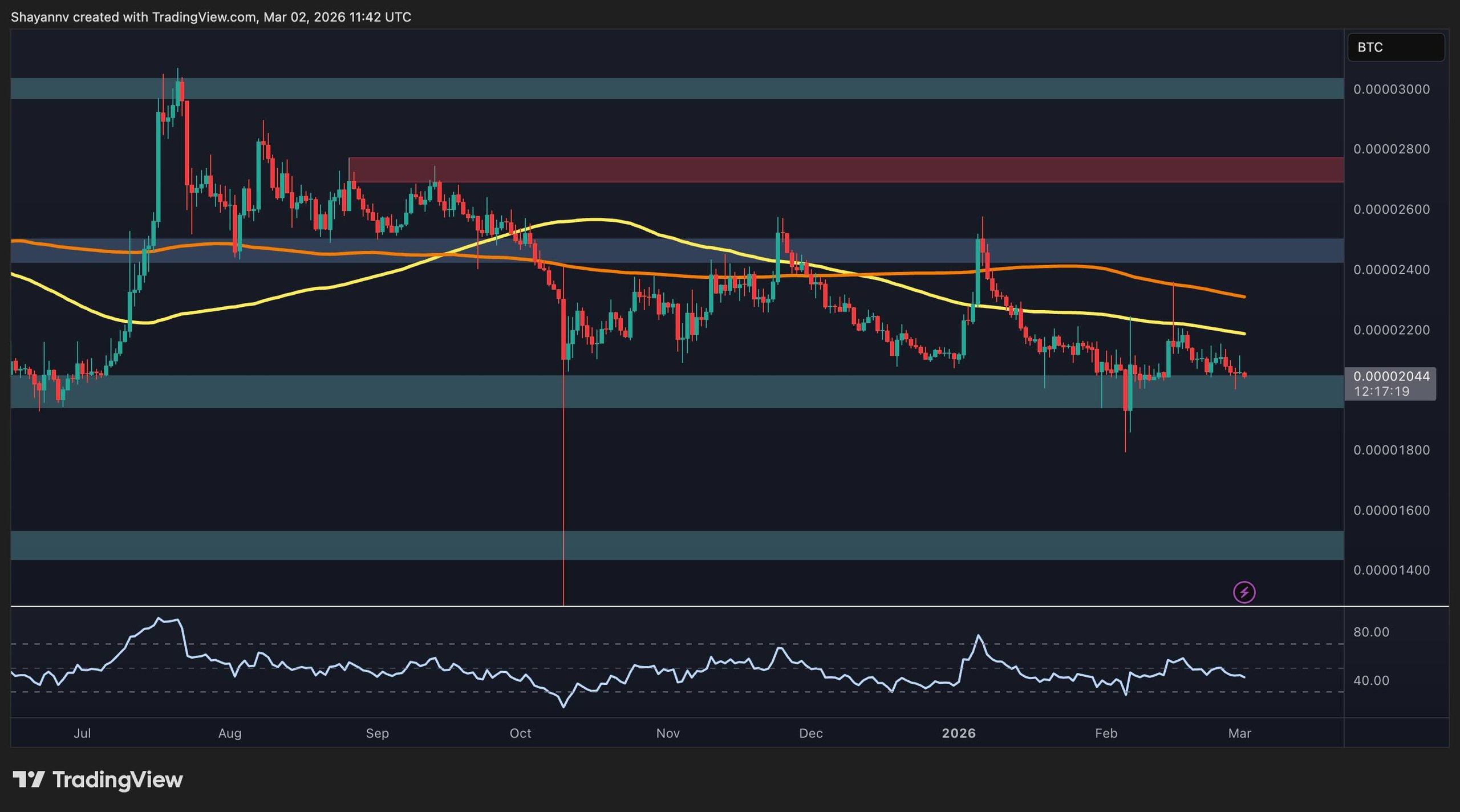The width and height of the screenshot is (1460, 812).
Task: Click the 0.00003000 price axis label
Action: click(x=1391, y=90)
